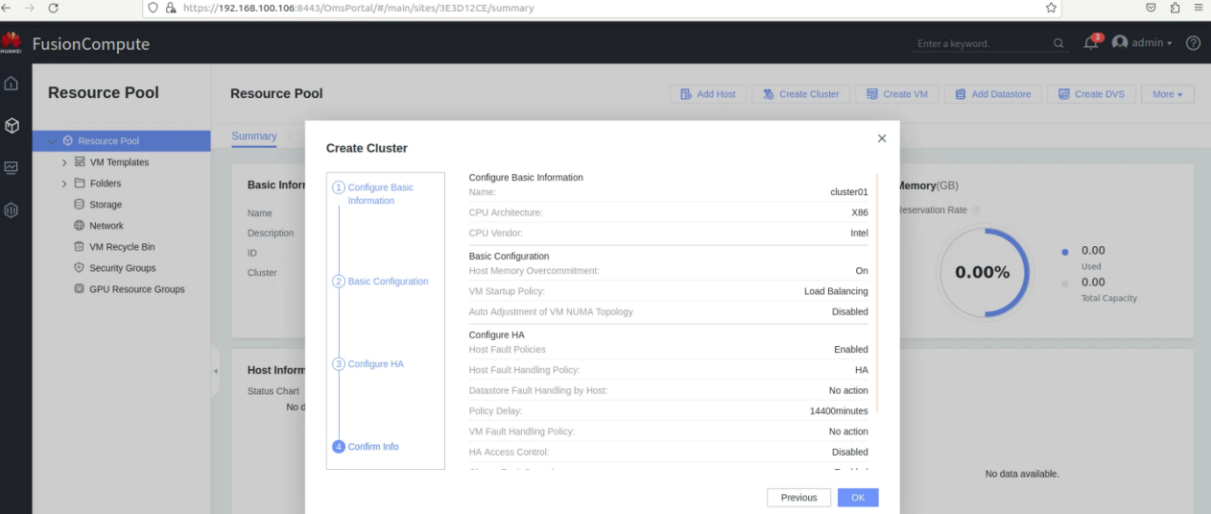Click the cluster01 name value

click(849, 192)
